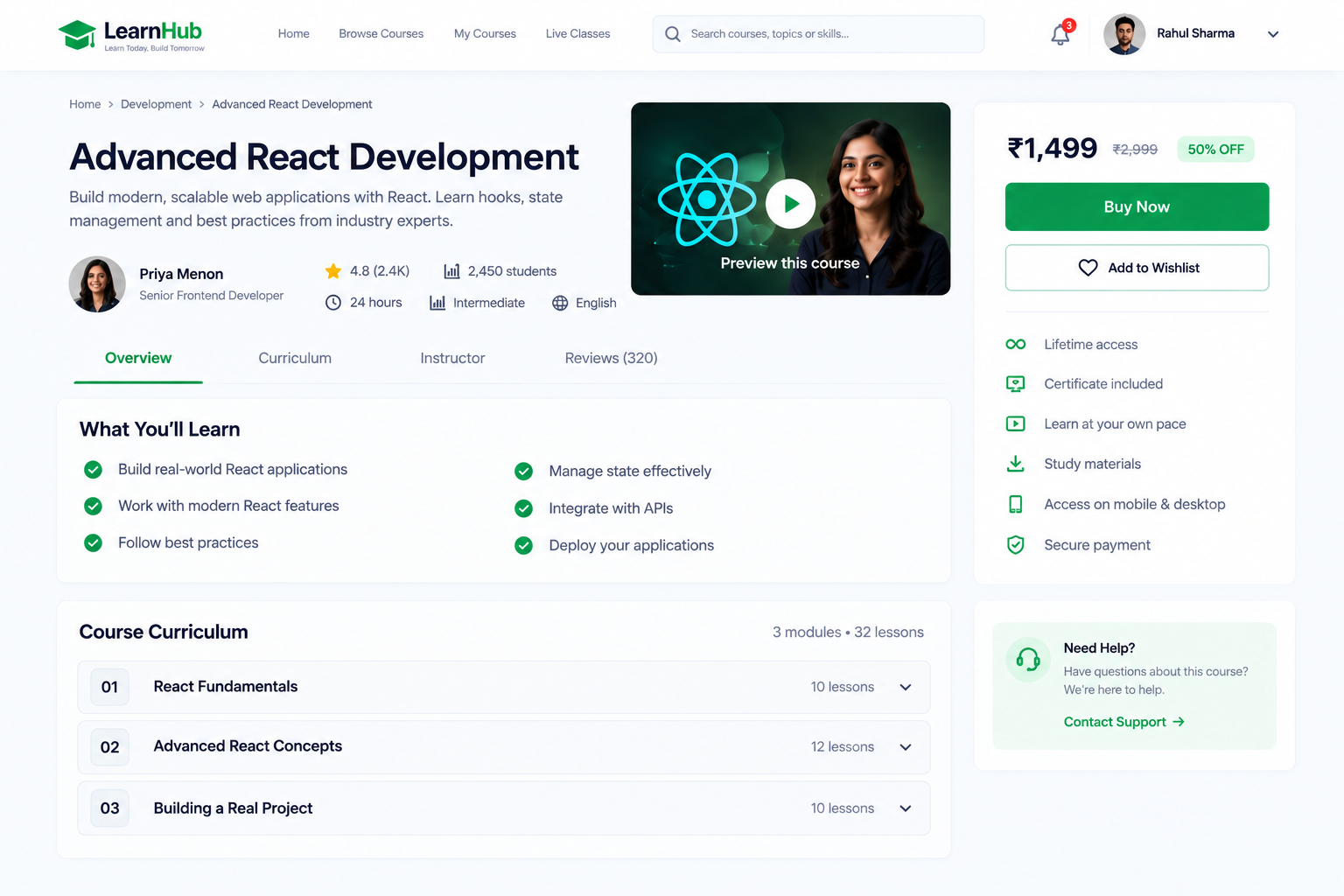Click the students bar chart icon

click(451, 271)
